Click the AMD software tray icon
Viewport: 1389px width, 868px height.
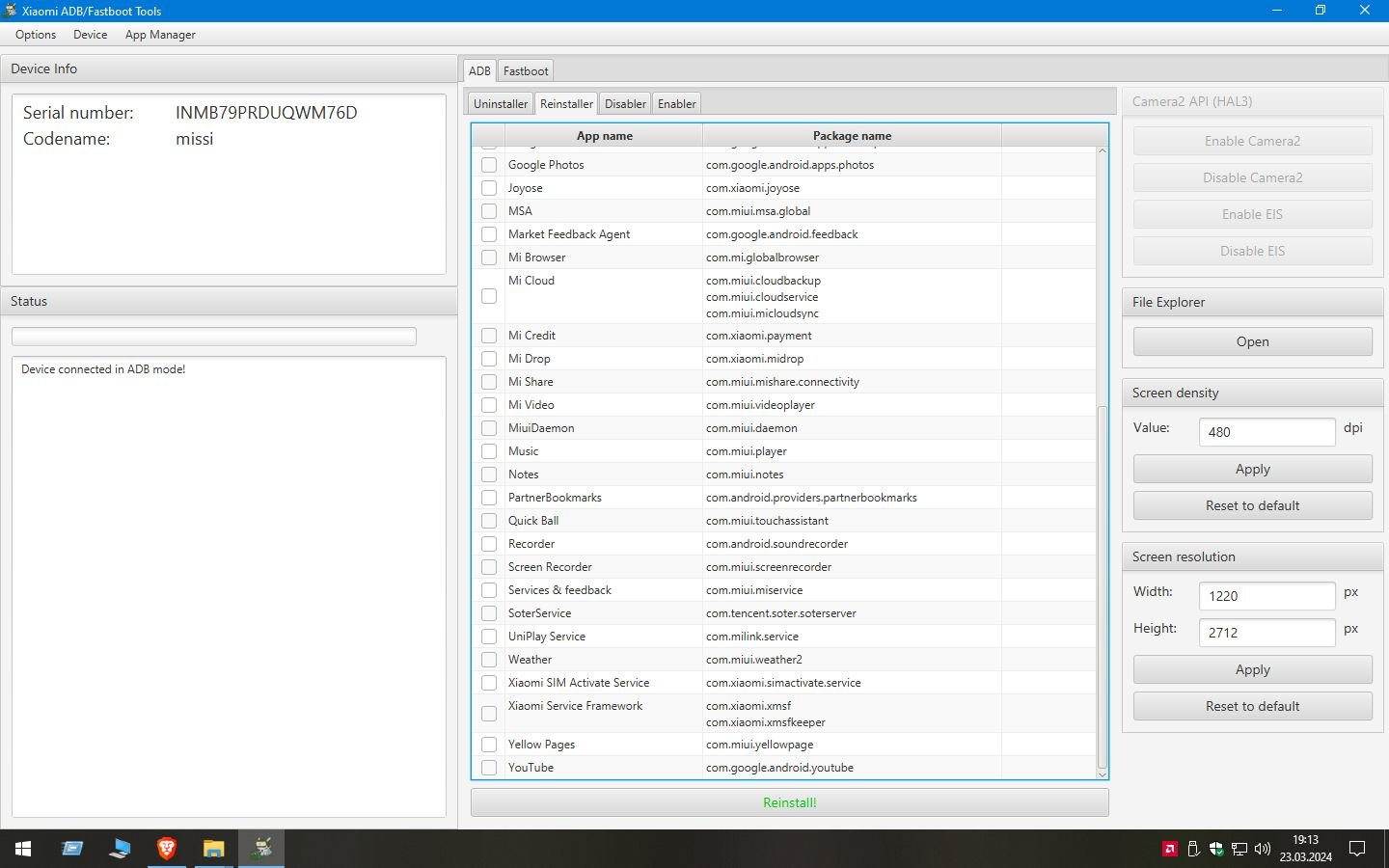click(1169, 849)
